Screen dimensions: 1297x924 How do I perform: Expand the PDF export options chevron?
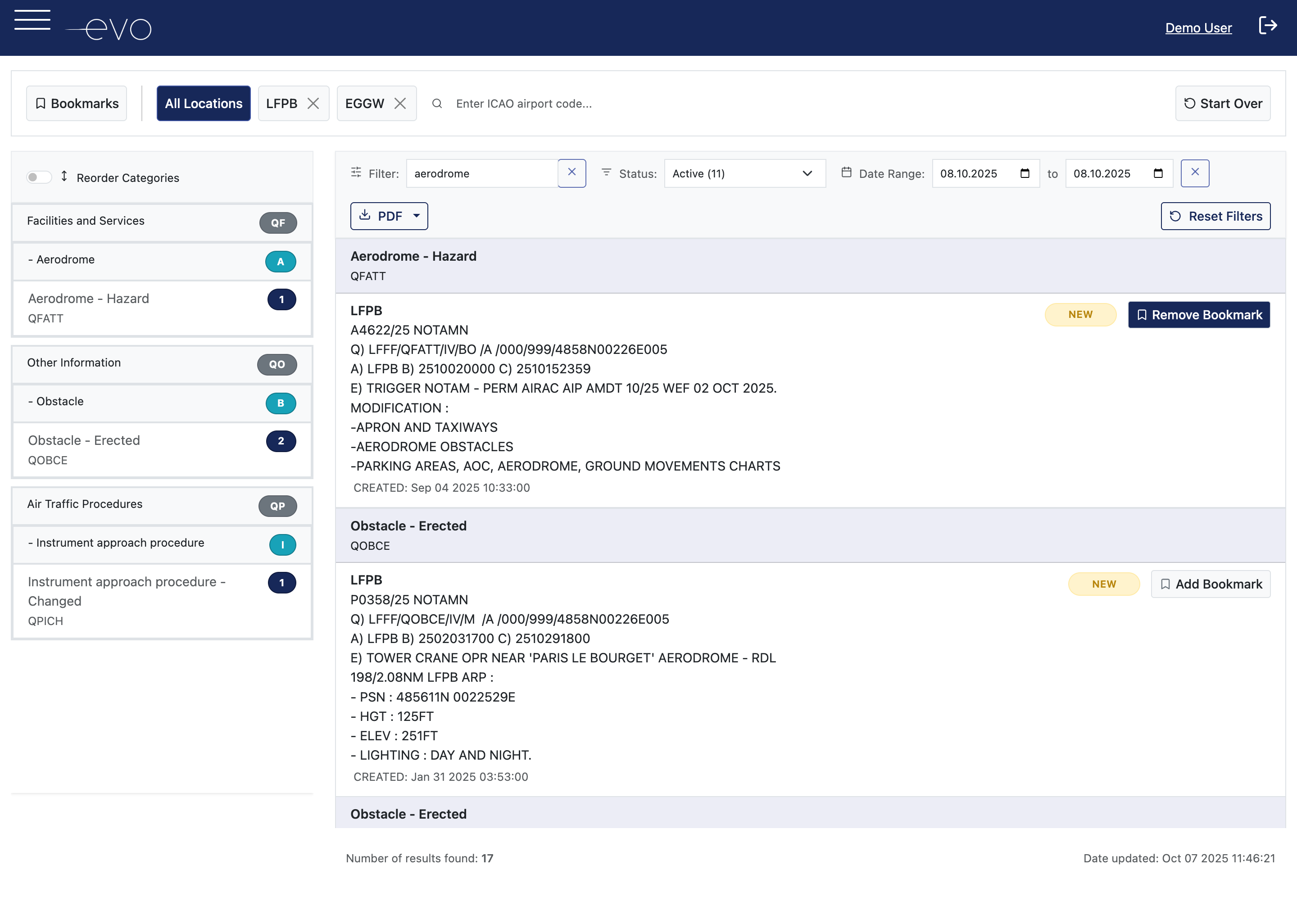(x=417, y=217)
